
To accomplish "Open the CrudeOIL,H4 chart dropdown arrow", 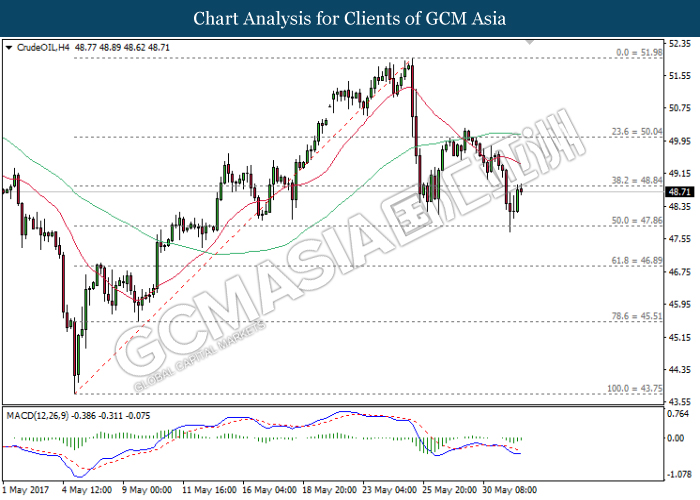I will coord(9,48).
